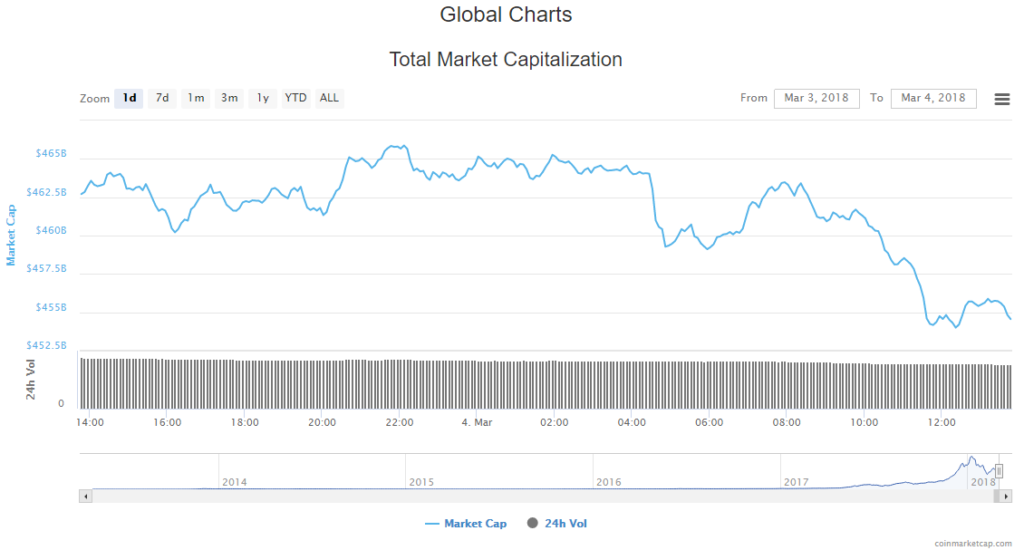Screen dimensions: 1024x550
Task: Show ALL time range
Action: coord(329,98)
